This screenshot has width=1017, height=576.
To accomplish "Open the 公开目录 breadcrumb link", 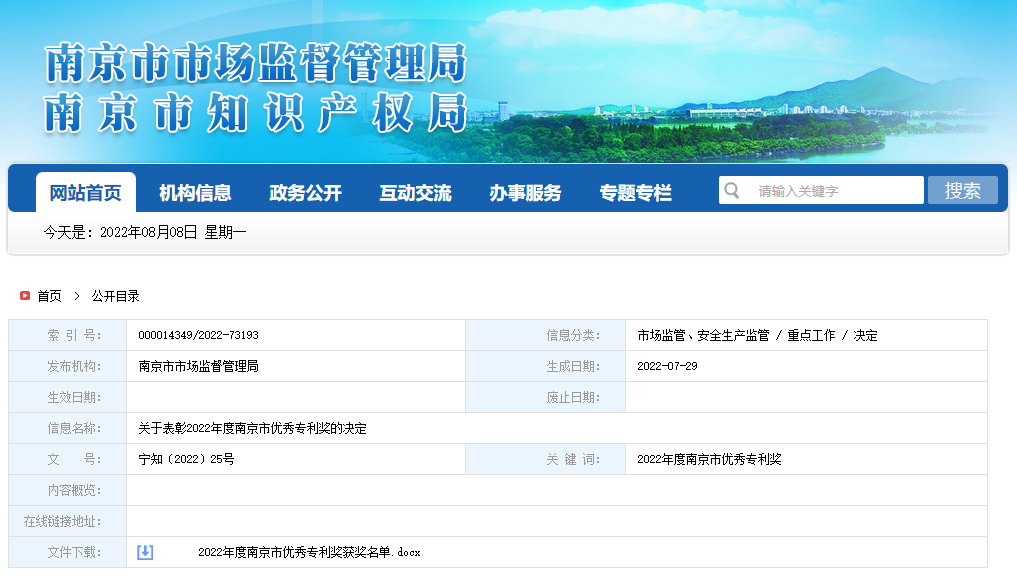I will click(x=115, y=296).
